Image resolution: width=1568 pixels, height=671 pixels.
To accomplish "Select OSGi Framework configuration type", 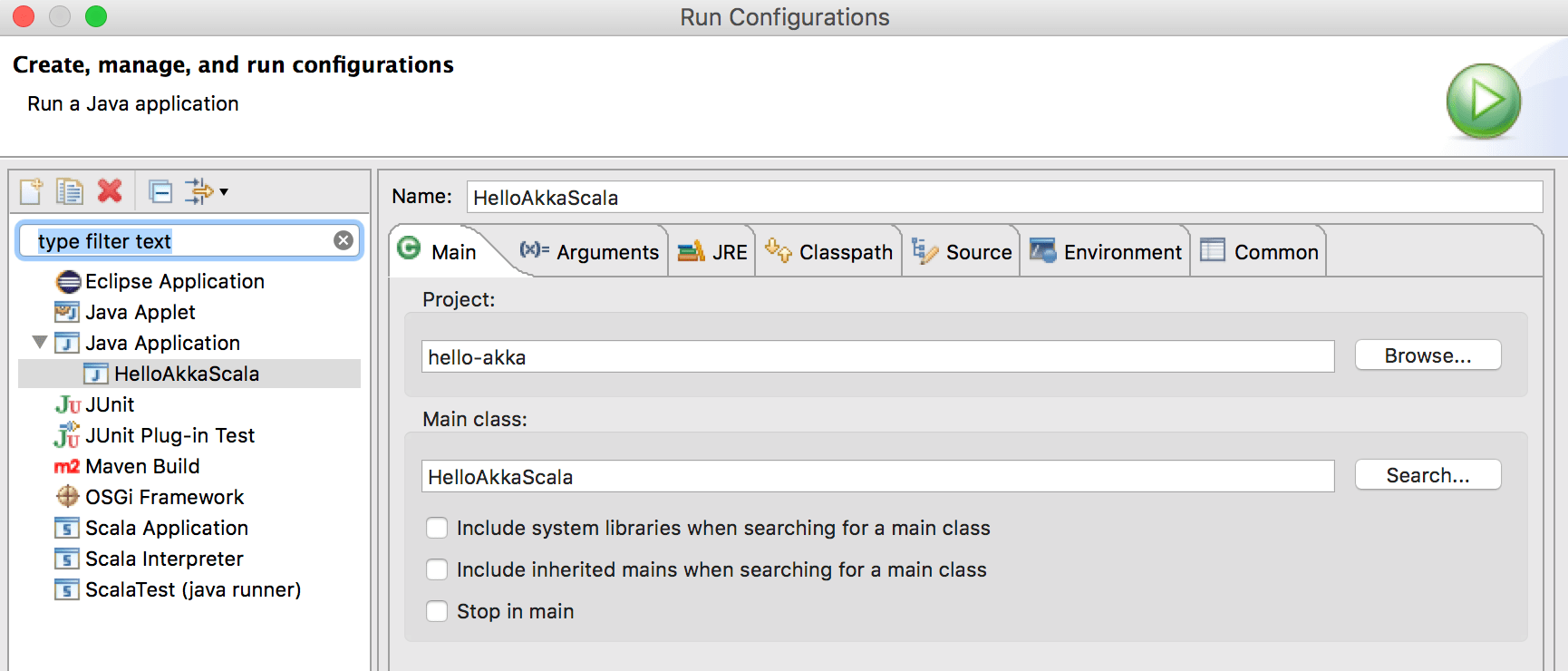I will (x=164, y=497).
